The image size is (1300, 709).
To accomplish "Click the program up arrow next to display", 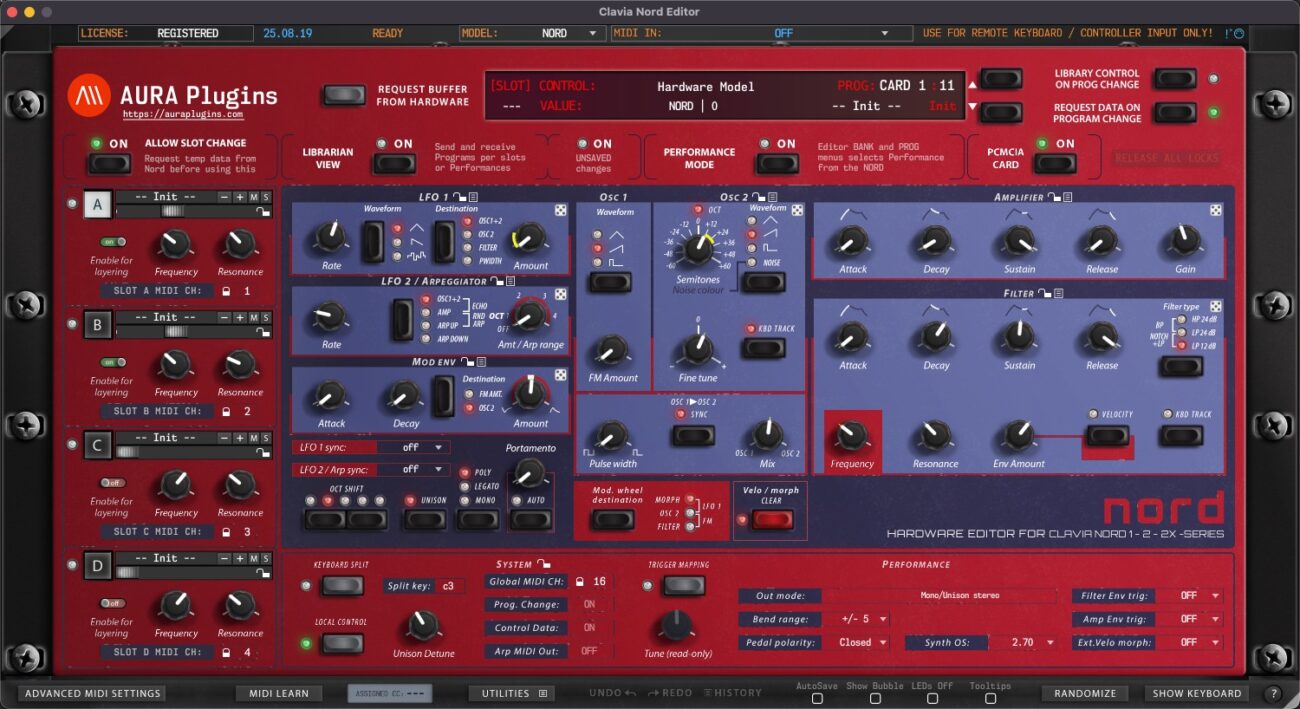I will point(1000,78).
